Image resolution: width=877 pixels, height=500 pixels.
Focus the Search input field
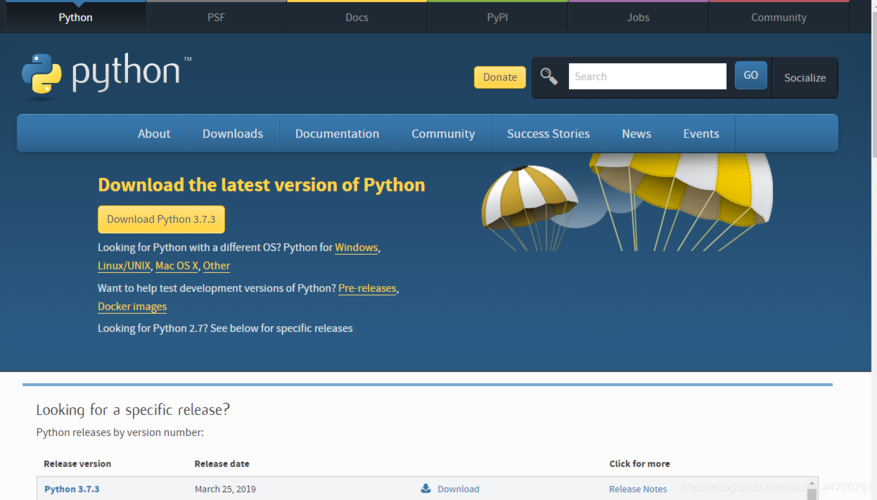coord(647,76)
